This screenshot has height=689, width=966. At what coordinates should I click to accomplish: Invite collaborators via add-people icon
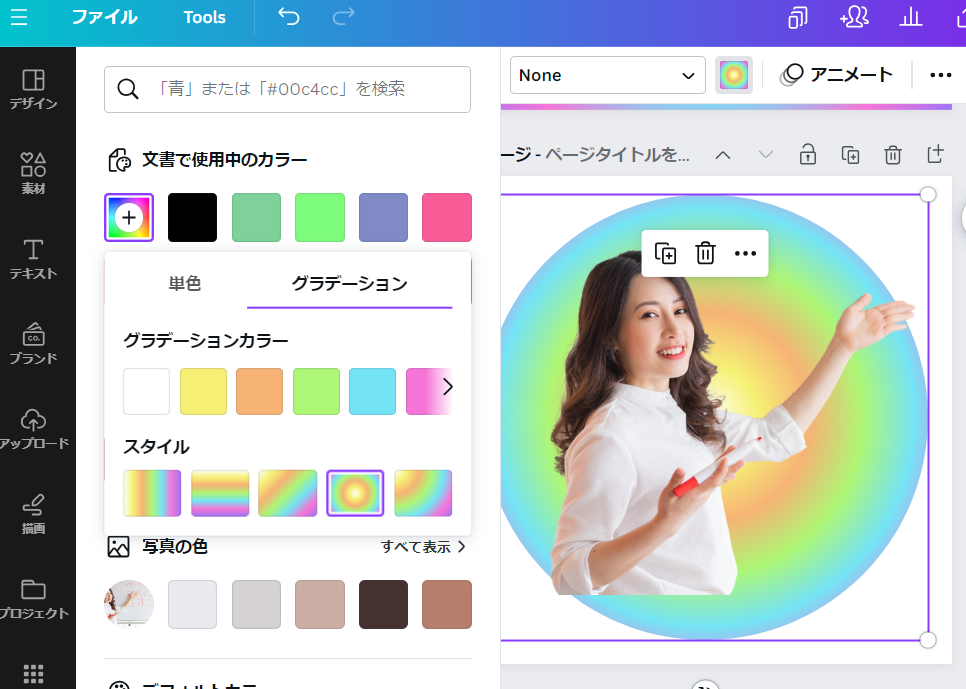coord(854,17)
